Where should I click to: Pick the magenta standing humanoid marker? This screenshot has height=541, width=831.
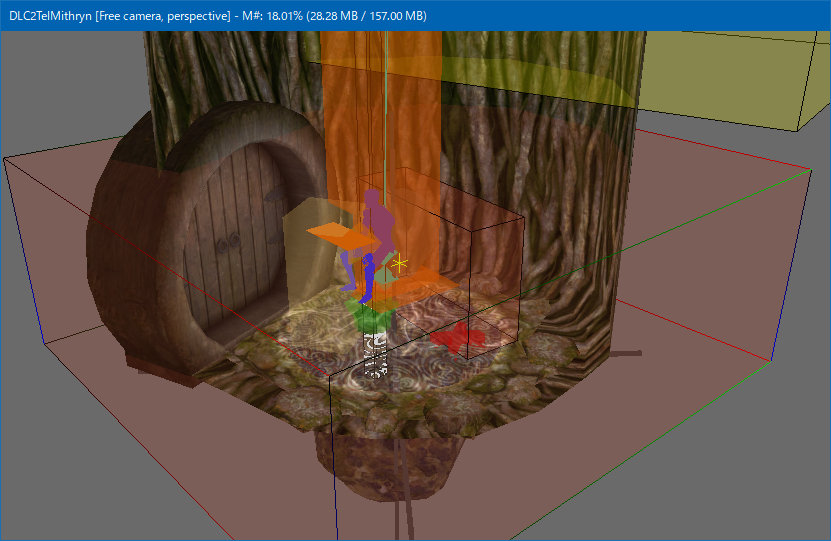pos(379,223)
